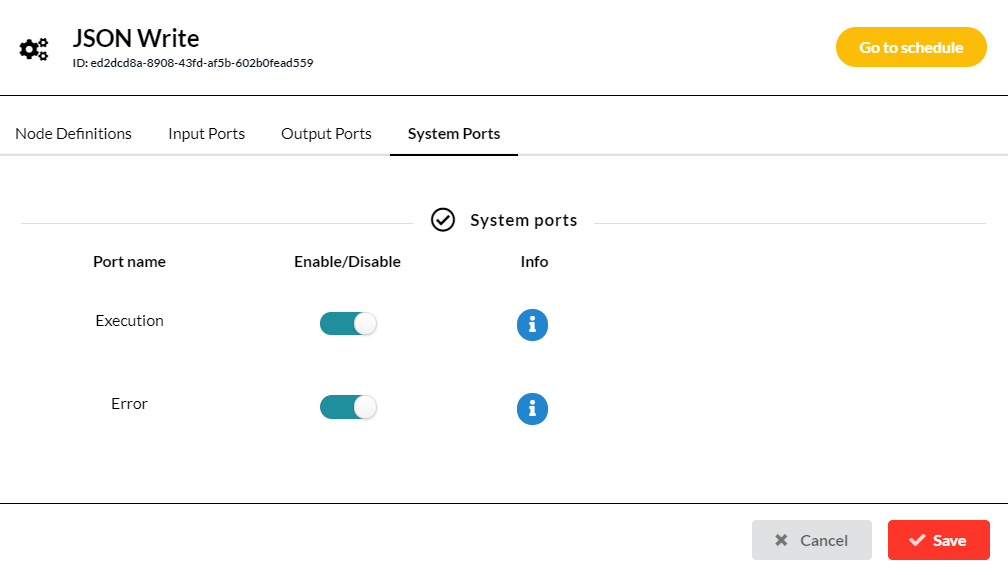Cancel the node changes

811,540
